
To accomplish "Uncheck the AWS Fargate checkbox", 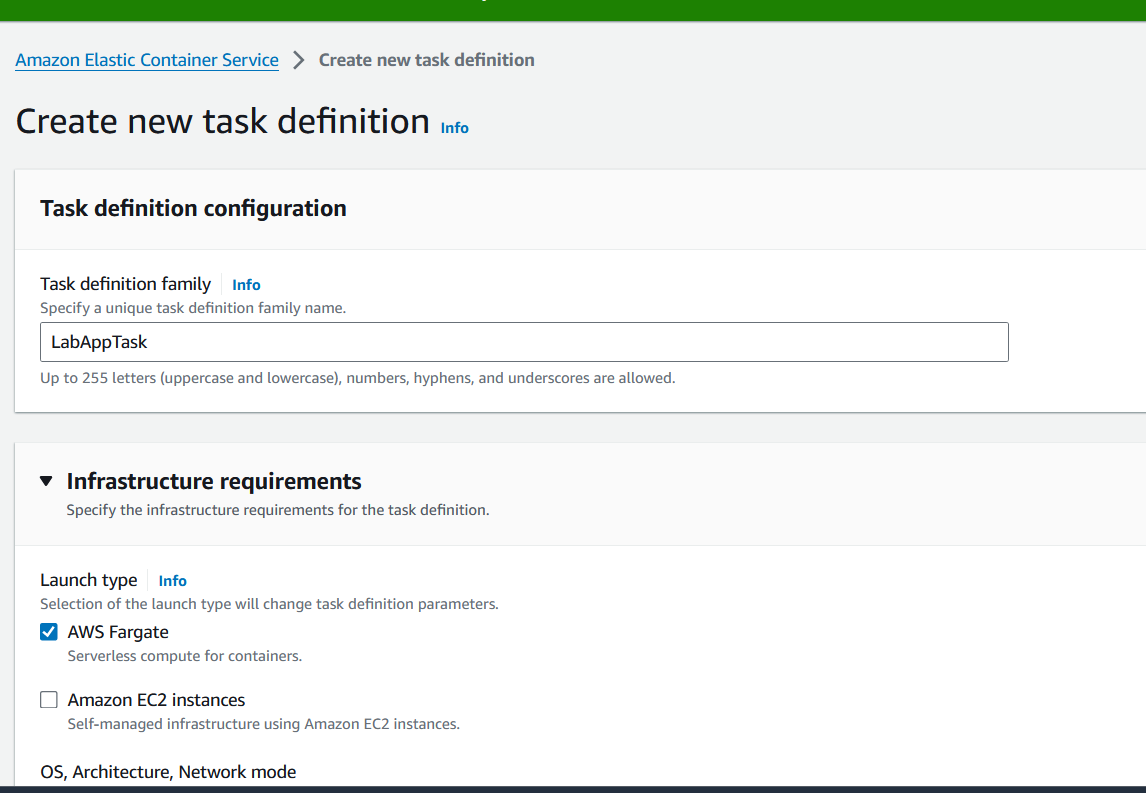I will (x=49, y=631).
